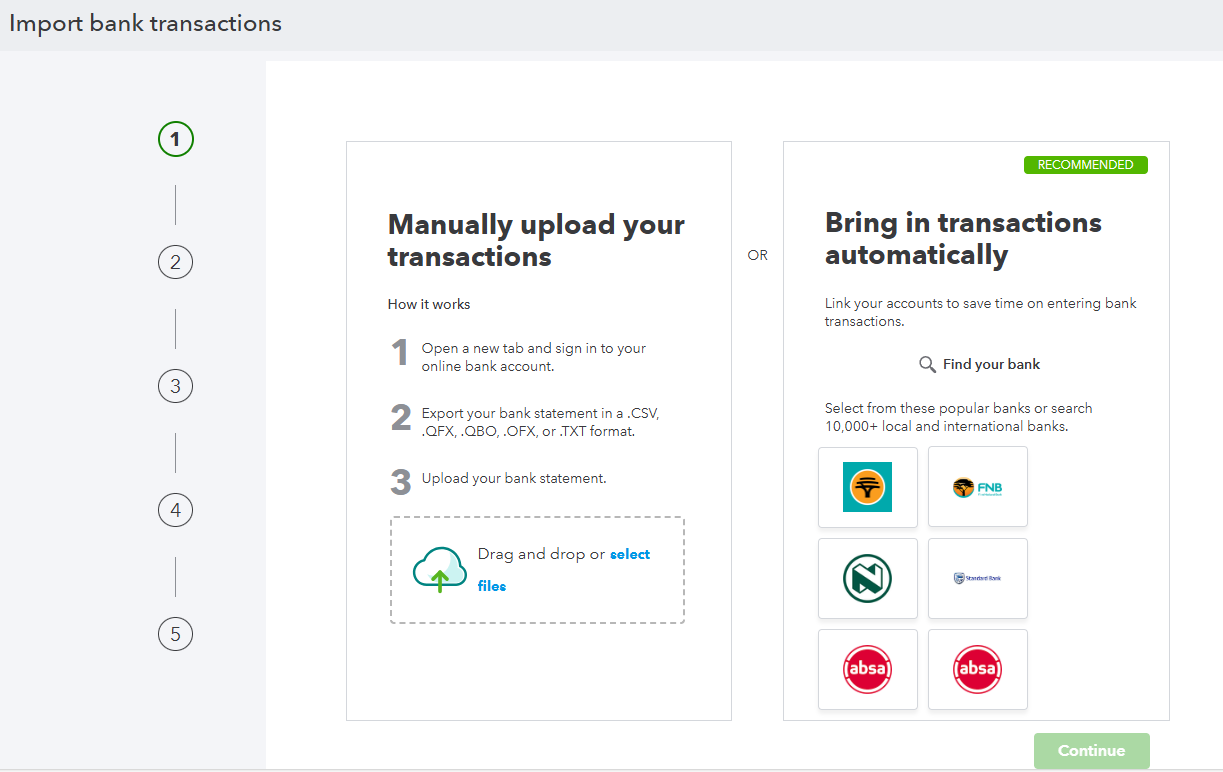Open step 5 of the import wizard

(175, 635)
